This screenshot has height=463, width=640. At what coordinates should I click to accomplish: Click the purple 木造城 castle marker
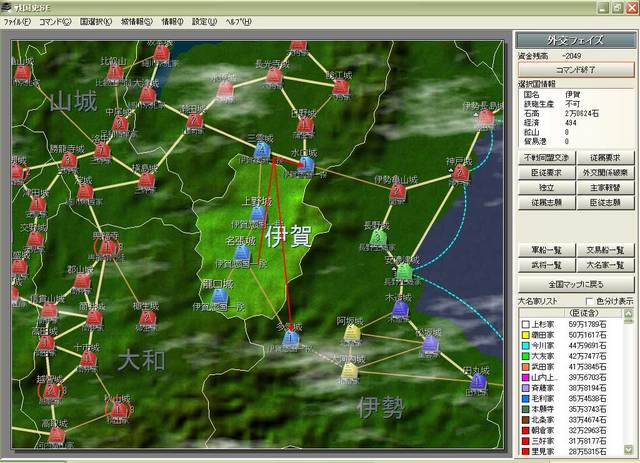coord(400,309)
